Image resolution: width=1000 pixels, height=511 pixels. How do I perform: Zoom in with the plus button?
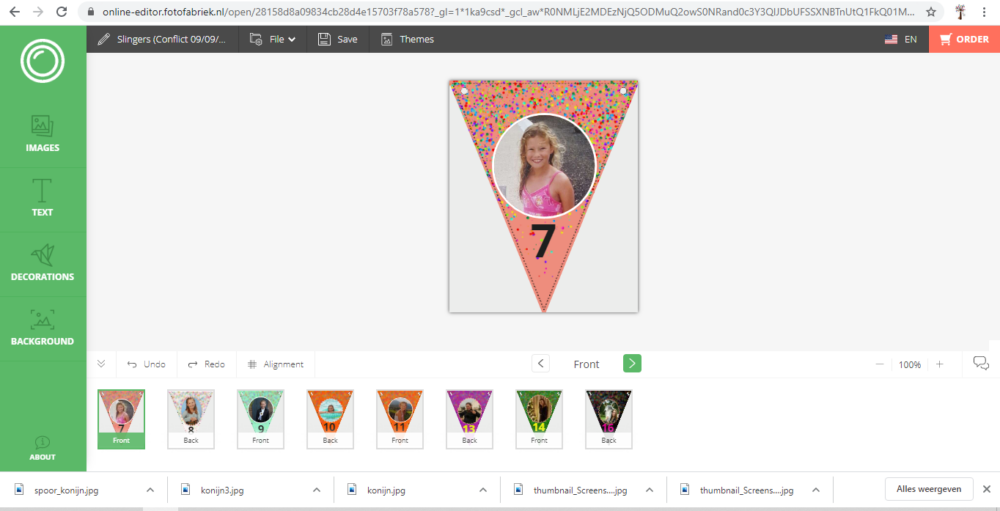point(939,364)
